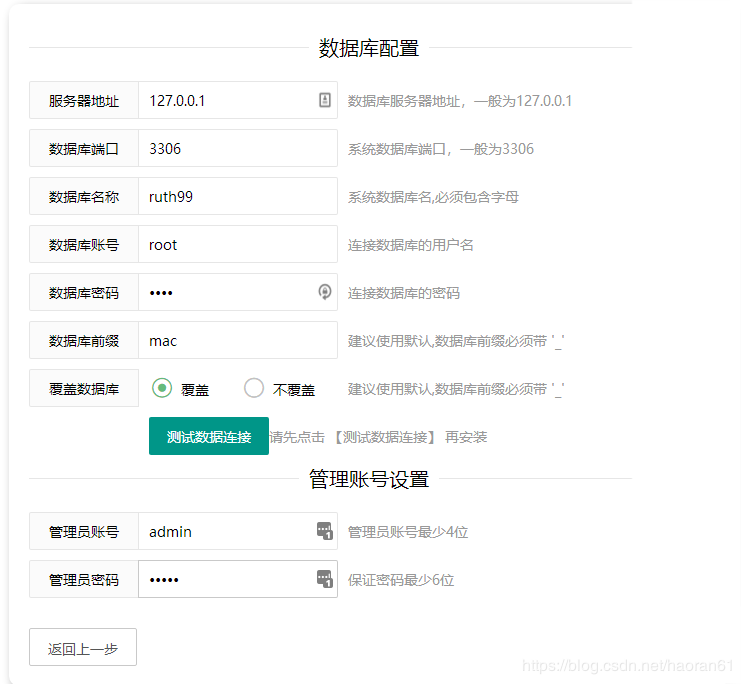Go back with 返回上一步 button
Viewport: 741px width, 684px height.
pos(83,648)
